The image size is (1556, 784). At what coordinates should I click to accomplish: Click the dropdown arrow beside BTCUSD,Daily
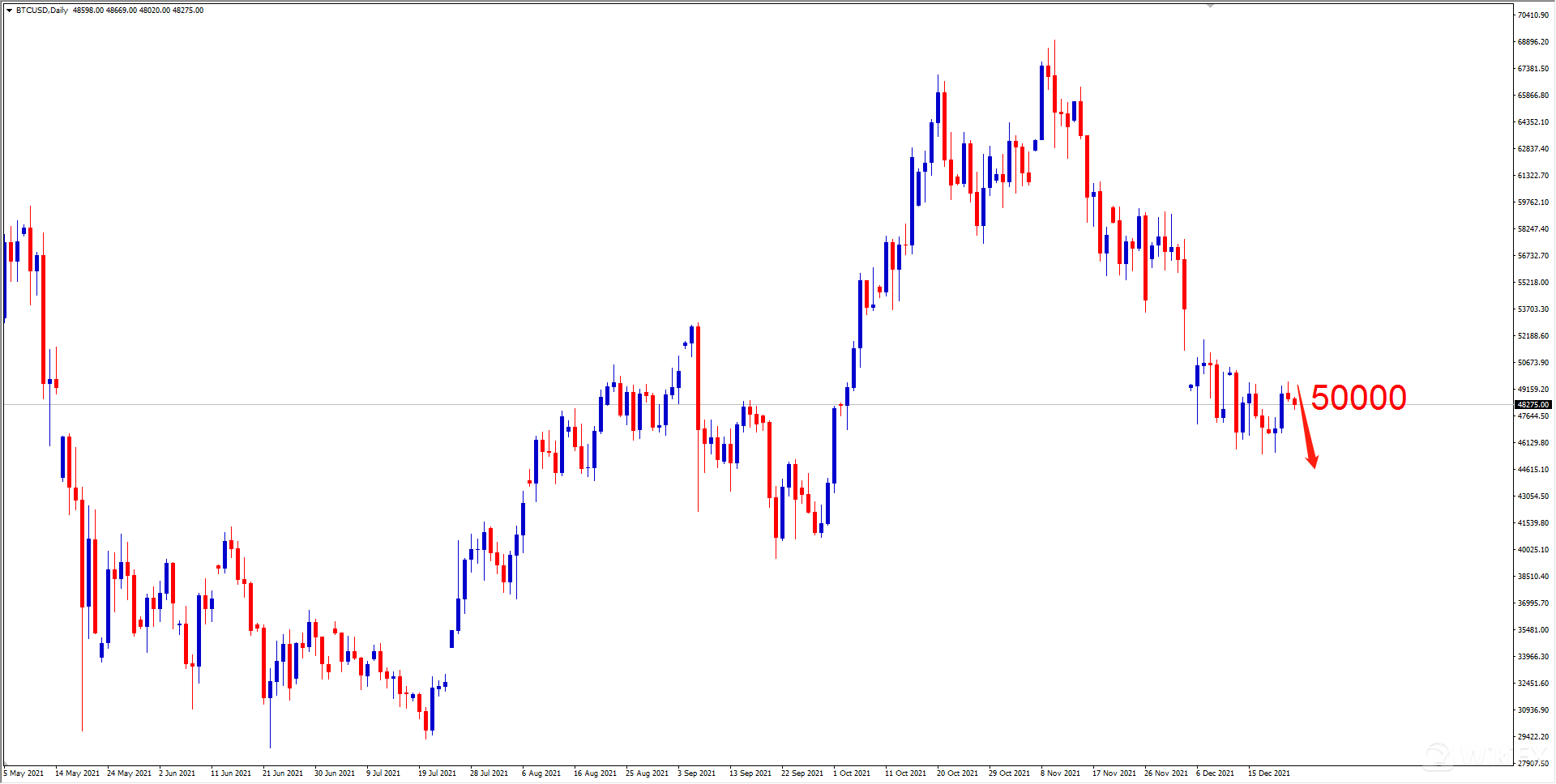point(9,11)
